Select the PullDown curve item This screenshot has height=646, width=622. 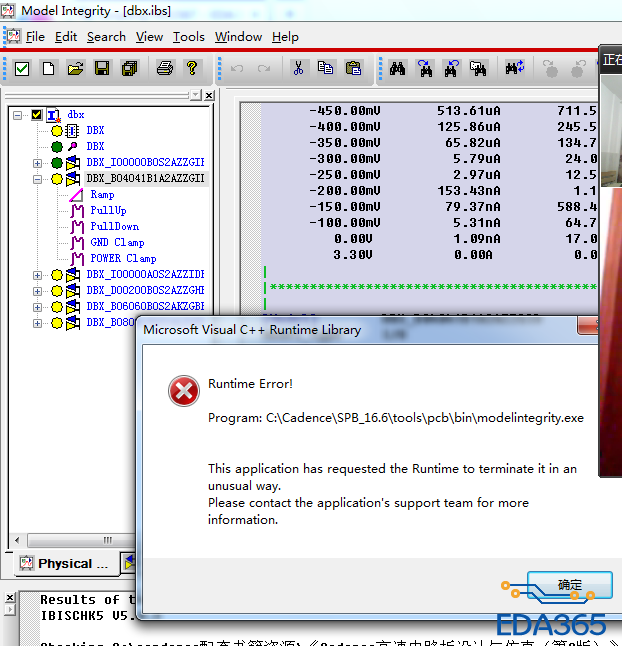115,227
